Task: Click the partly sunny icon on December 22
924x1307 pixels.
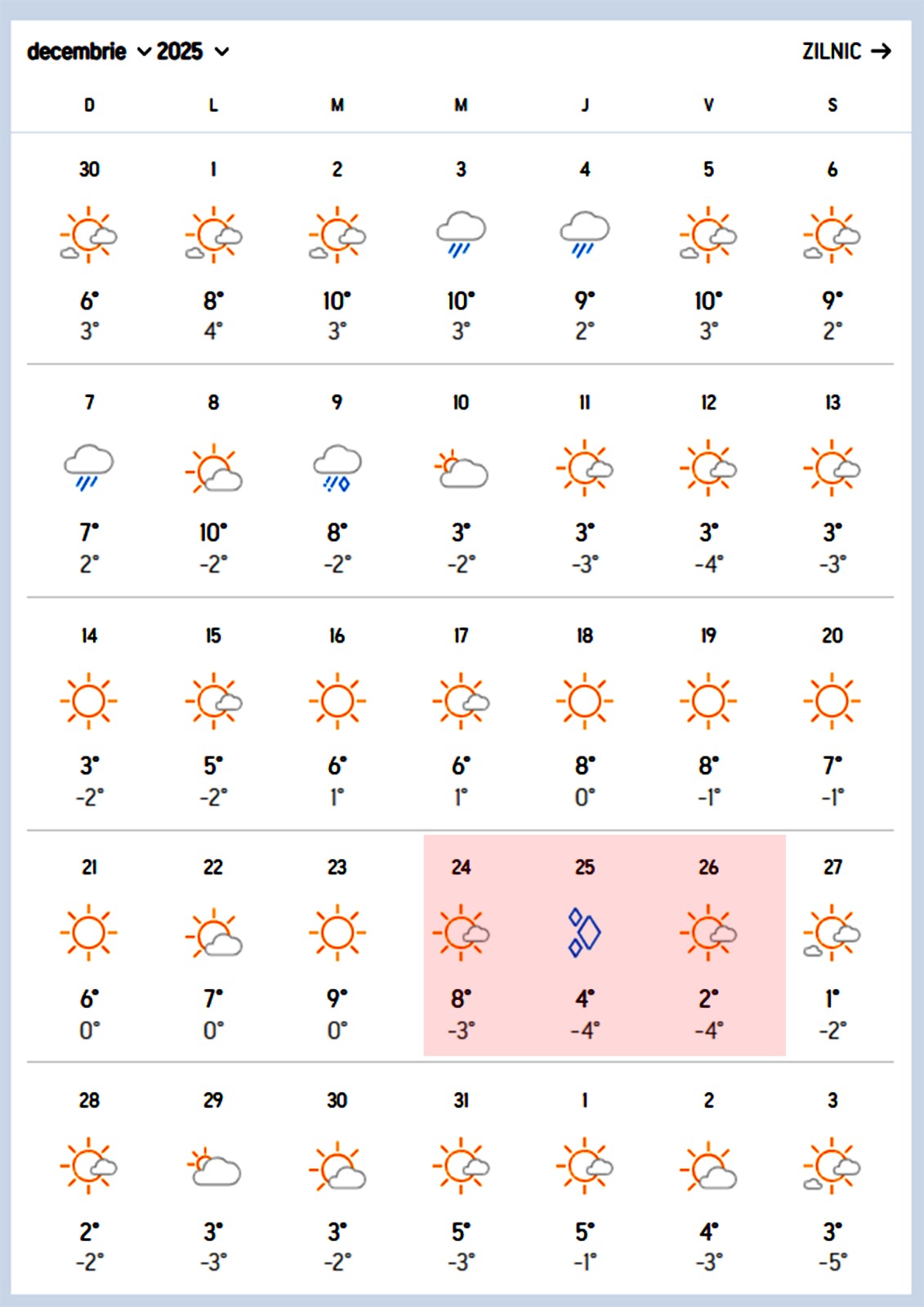Action: [213, 934]
